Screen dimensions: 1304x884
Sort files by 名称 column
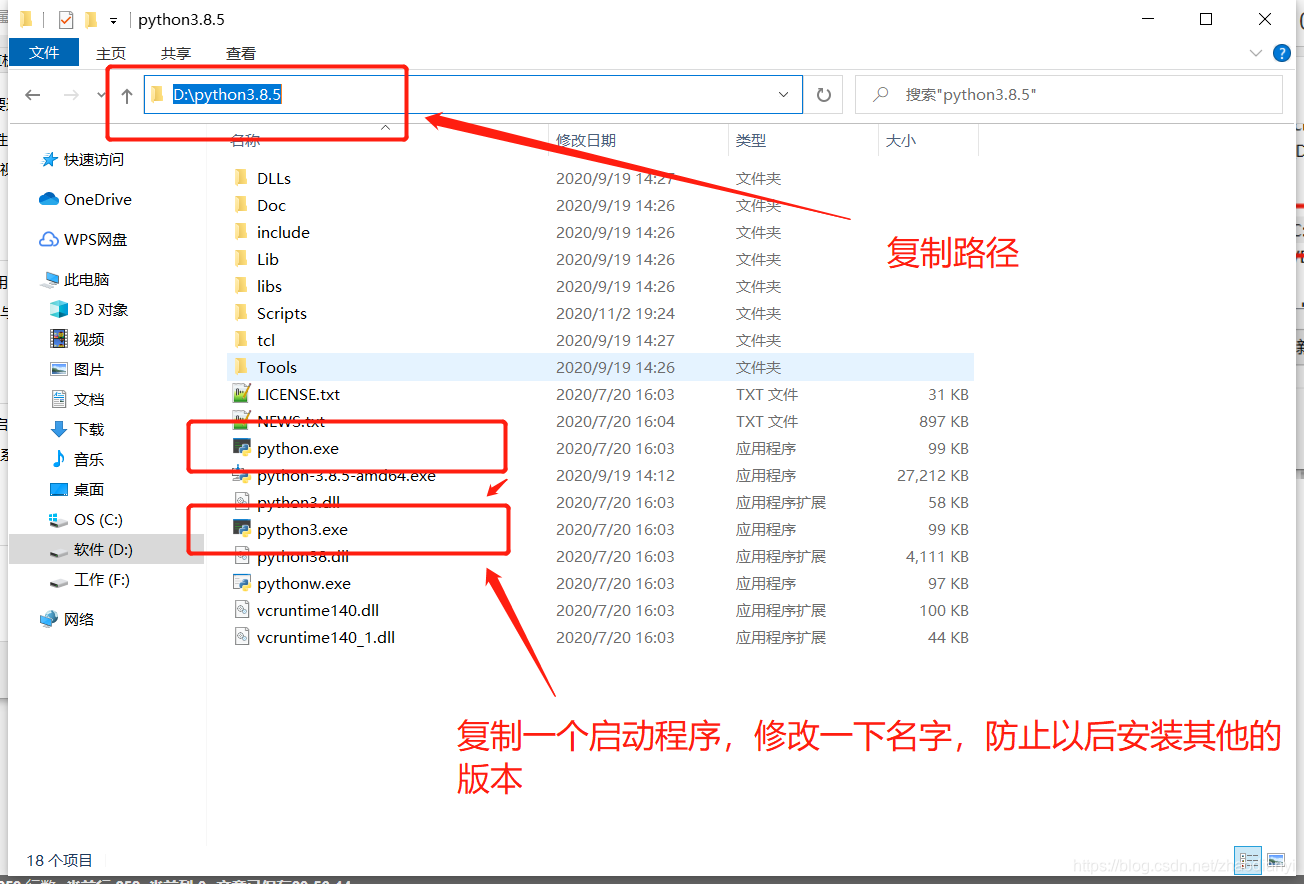(x=246, y=141)
